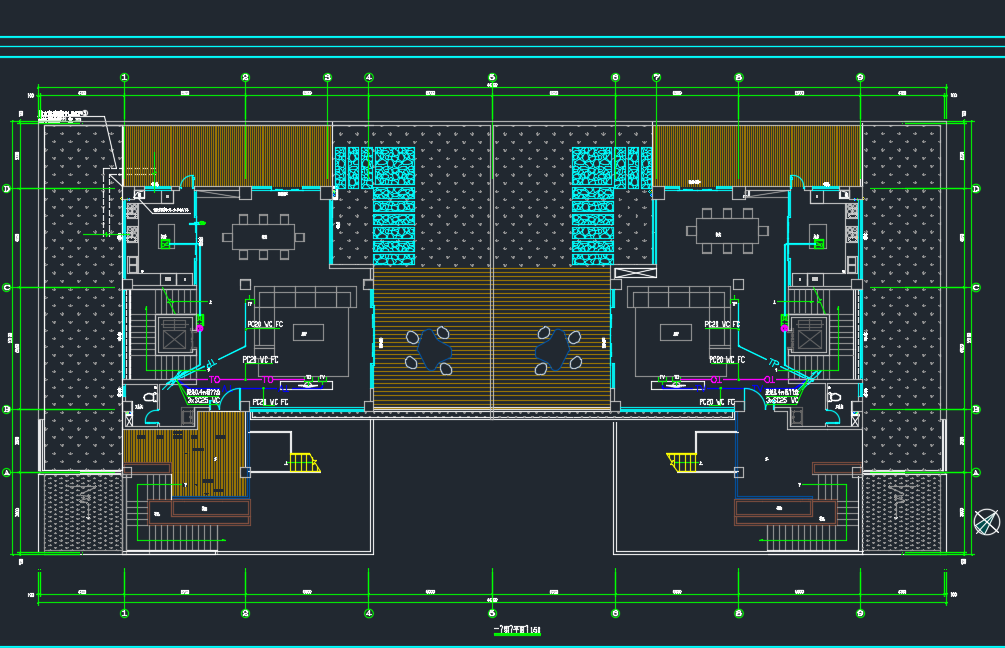Select grid bubble 9 on the top axis
1005x648 pixels.
860,78
